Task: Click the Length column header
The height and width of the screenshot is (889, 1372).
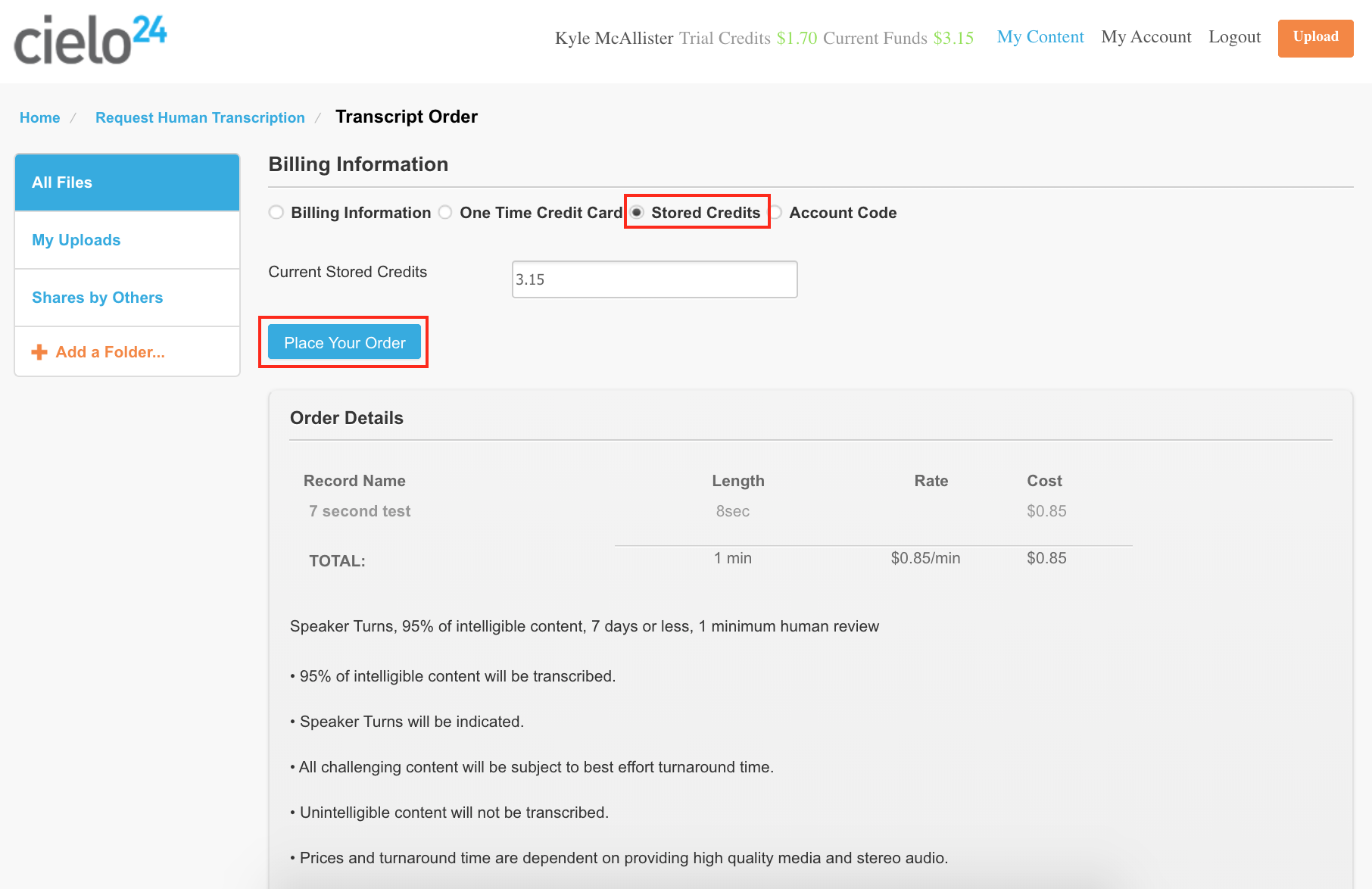Action: [x=738, y=481]
